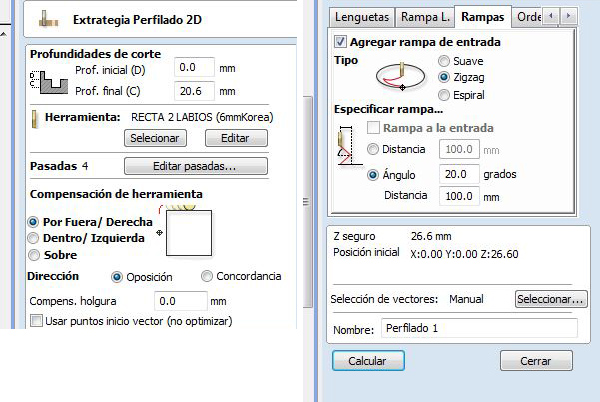Click the Nombre field Perfilado 1

click(x=479, y=328)
